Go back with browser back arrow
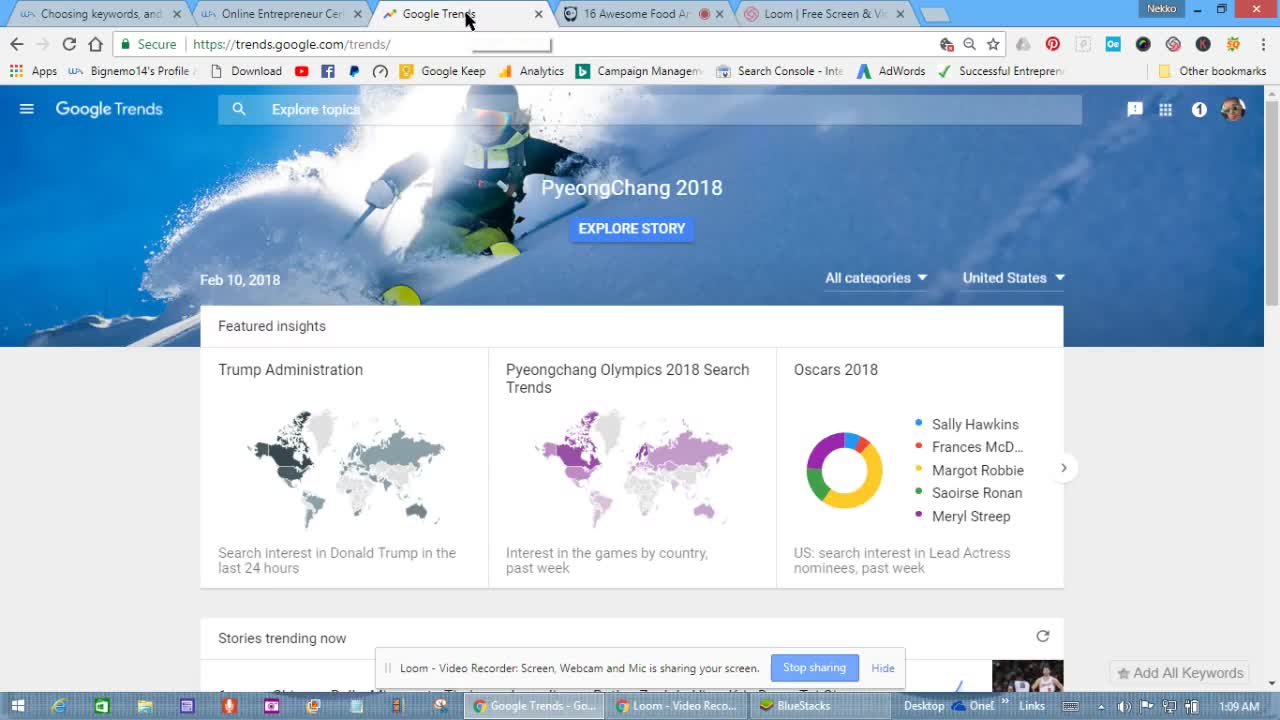Viewport: 1280px width, 720px height. (x=17, y=44)
